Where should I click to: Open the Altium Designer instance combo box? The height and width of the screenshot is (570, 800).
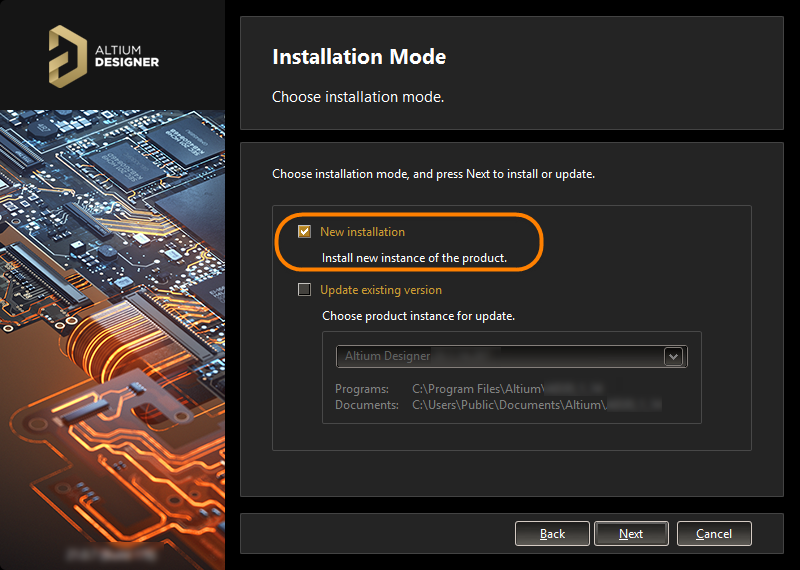(500, 356)
